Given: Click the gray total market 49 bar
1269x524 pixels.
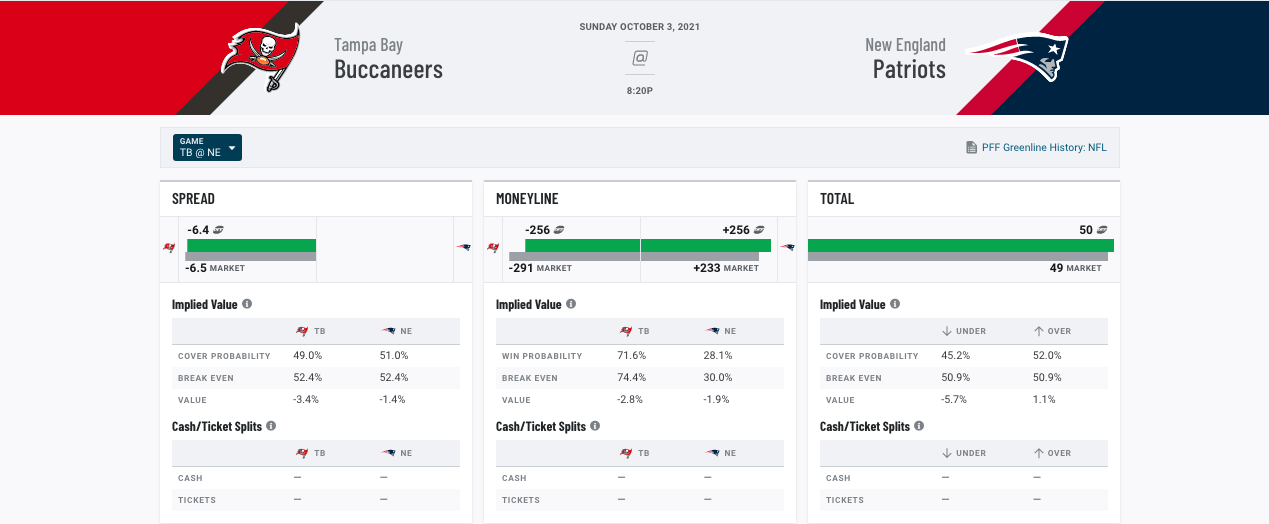Looking at the screenshot, I should pos(958,257).
